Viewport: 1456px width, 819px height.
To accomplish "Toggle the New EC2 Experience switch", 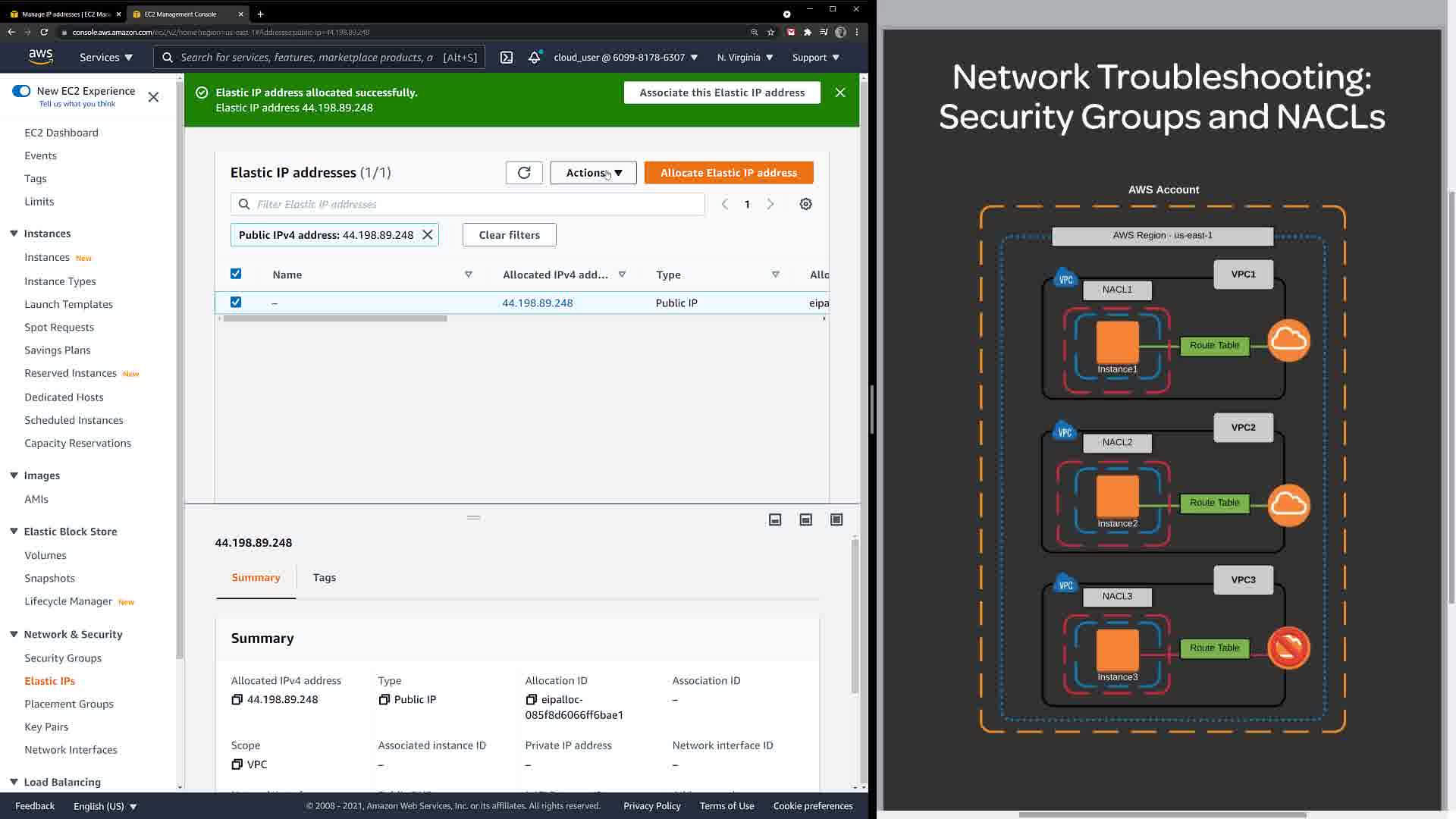I will (x=21, y=91).
